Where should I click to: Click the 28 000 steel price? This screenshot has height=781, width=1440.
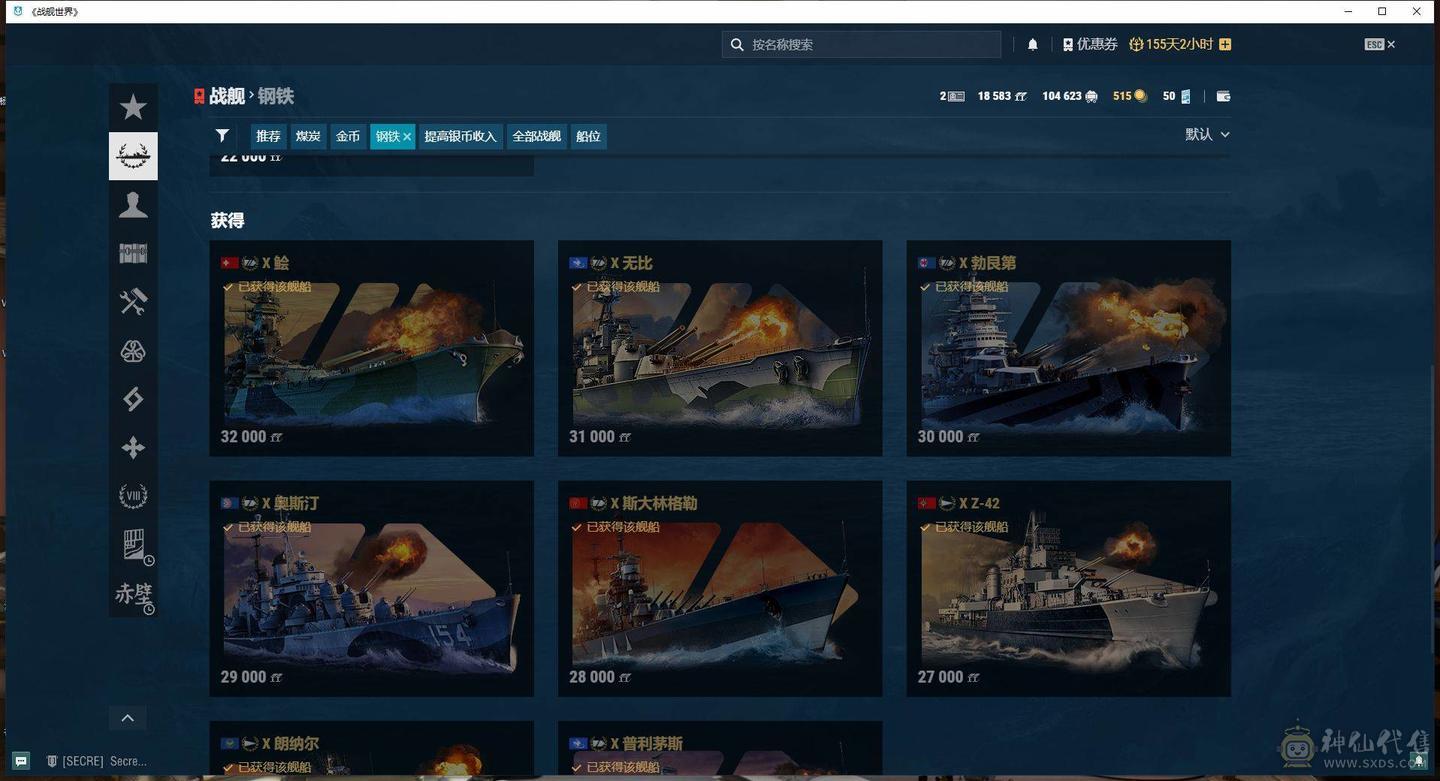600,677
